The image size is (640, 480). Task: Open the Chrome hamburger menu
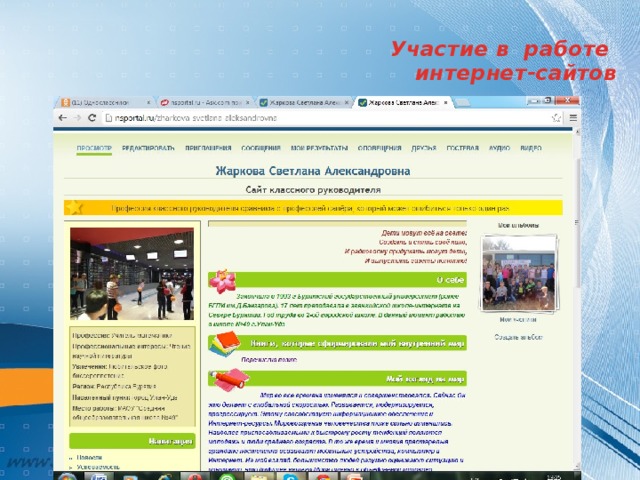573,118
